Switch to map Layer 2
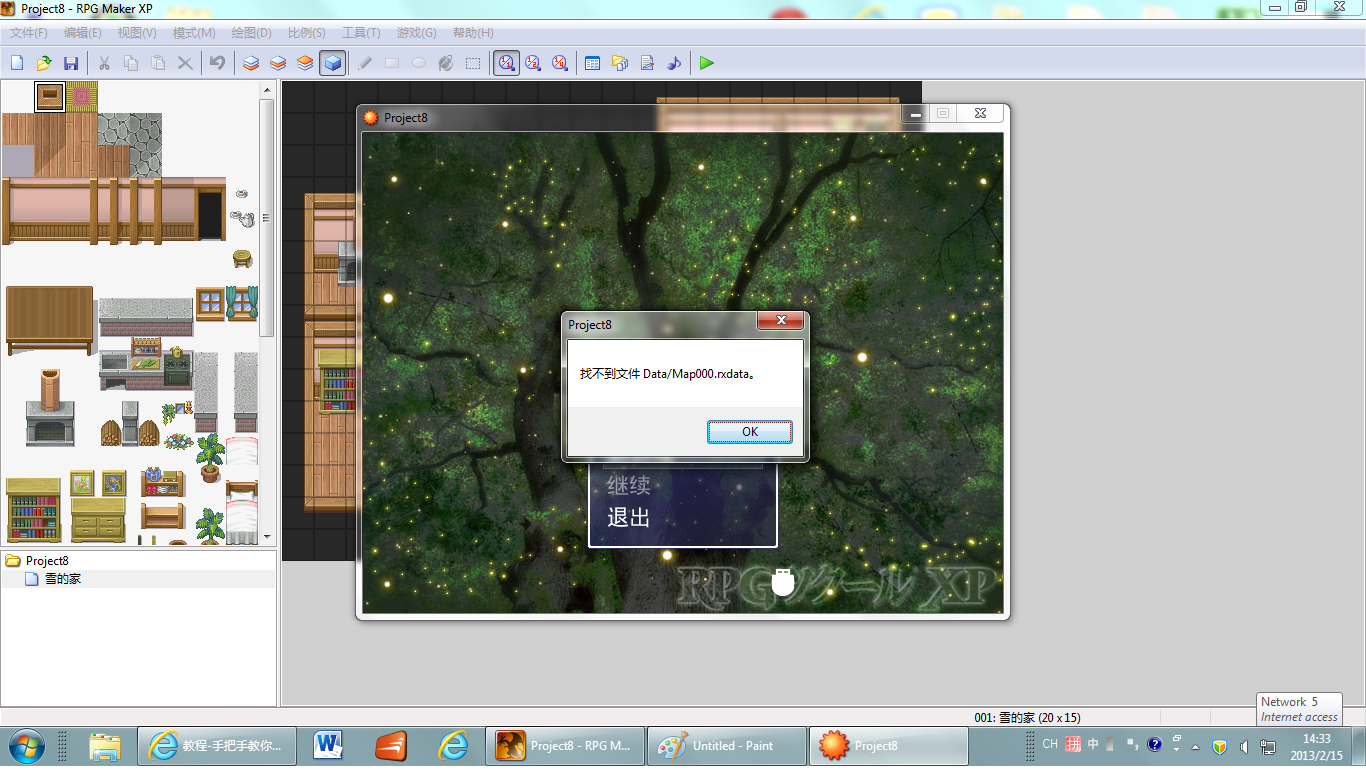This screenshot has width=1366, height=770. coord(278,63)
